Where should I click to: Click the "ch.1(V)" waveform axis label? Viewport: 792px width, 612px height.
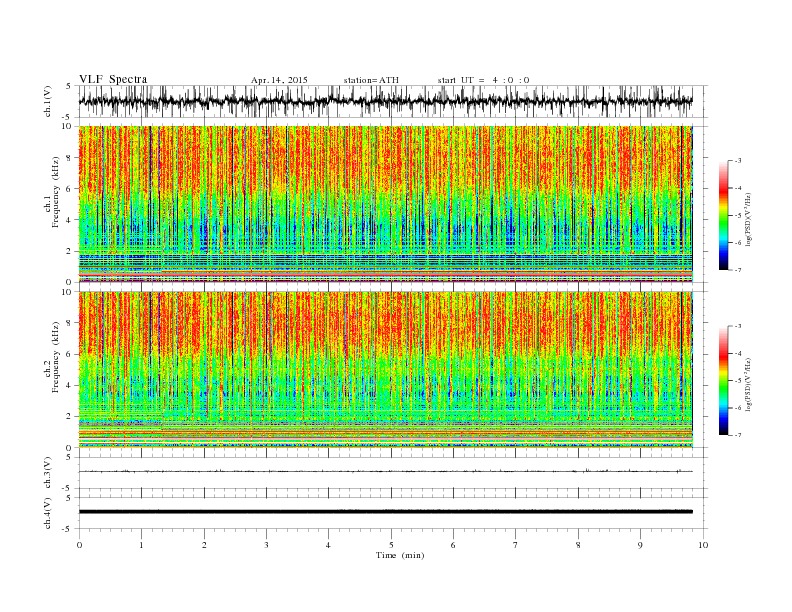(x=48, y=102)
